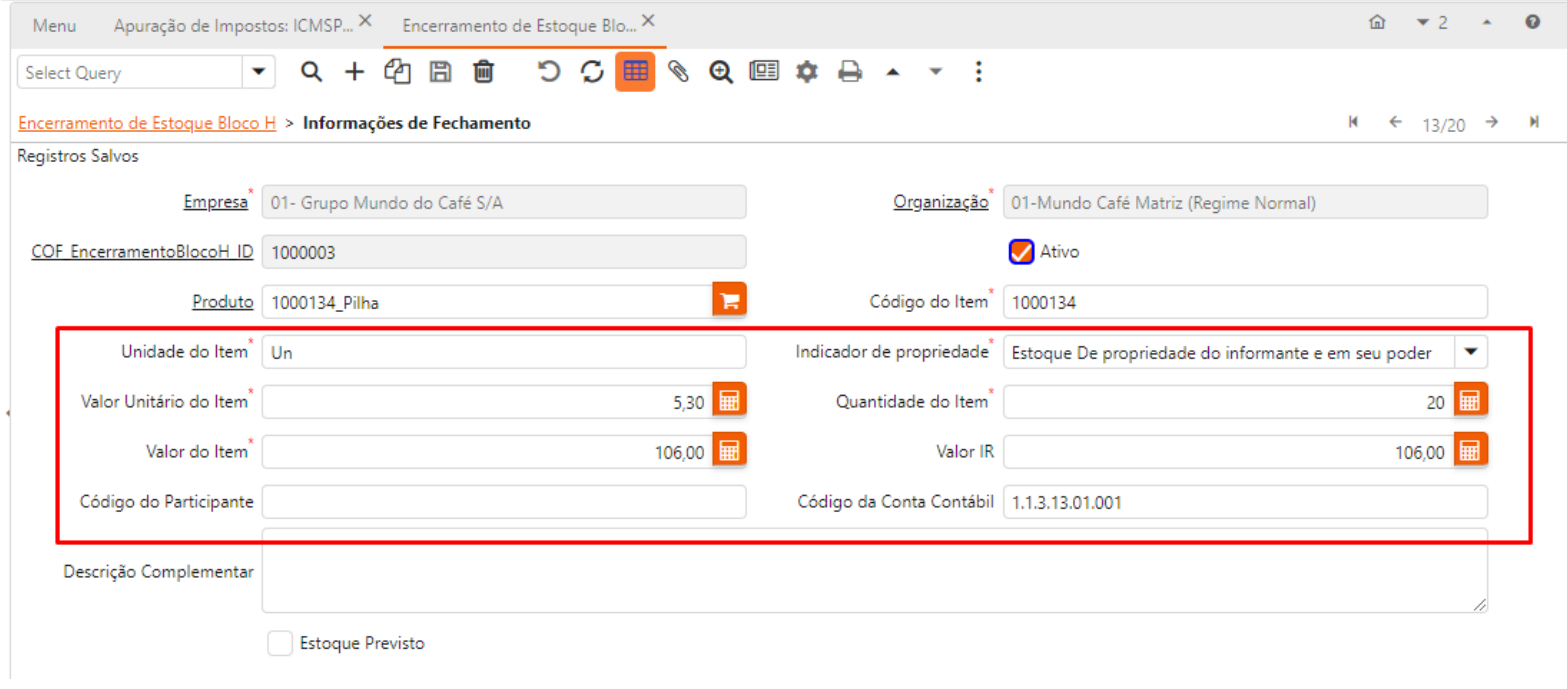Toggle grid view with orange table icon
1567x689 pixels.
pos(635,72)
